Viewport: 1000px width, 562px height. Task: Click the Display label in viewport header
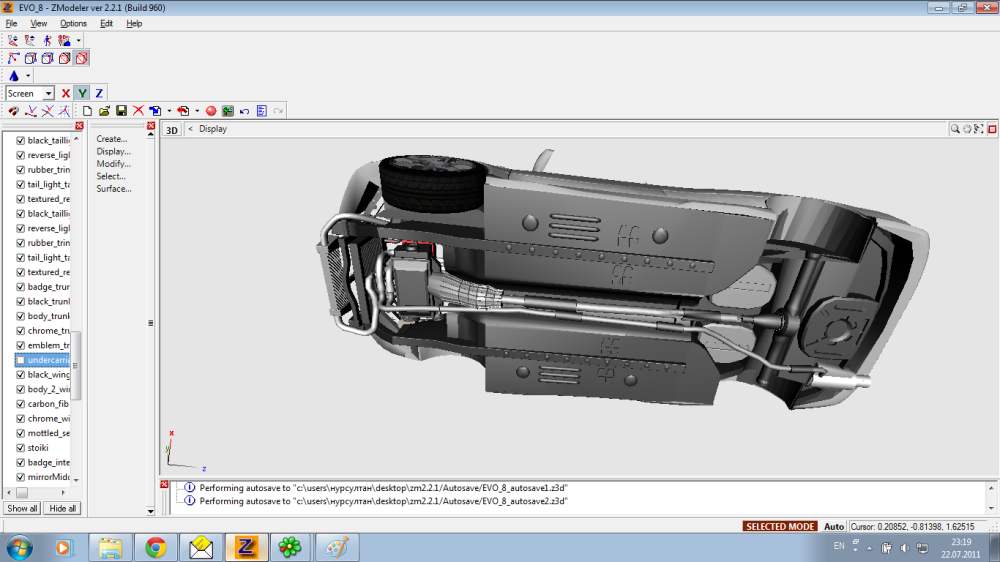point(213,129)
